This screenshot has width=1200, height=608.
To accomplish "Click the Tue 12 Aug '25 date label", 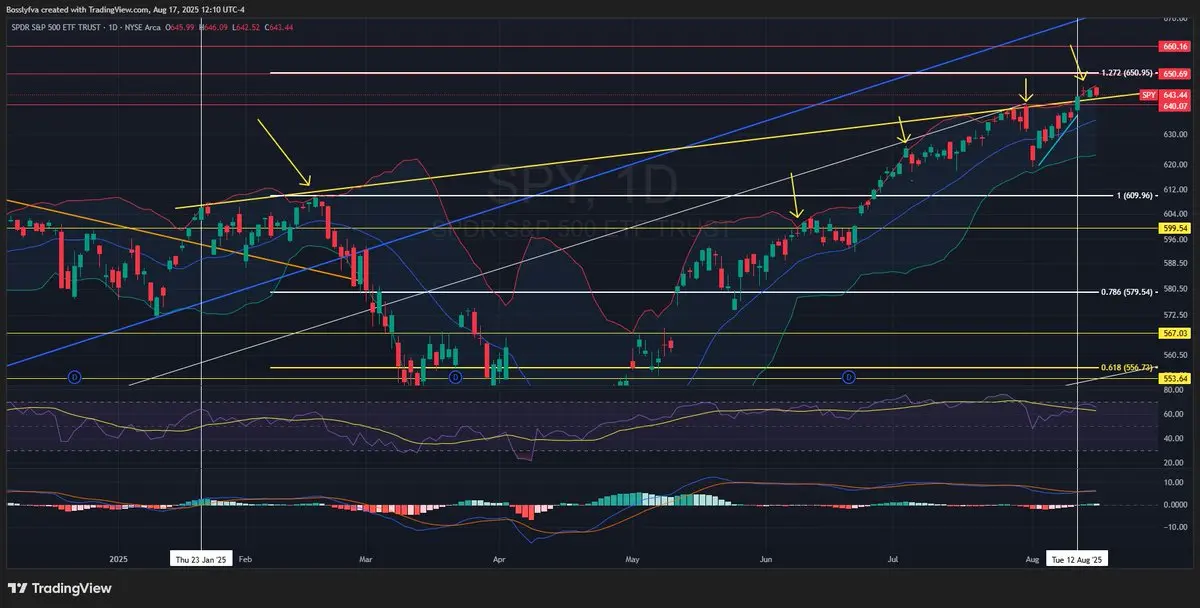I will 1076,559.
